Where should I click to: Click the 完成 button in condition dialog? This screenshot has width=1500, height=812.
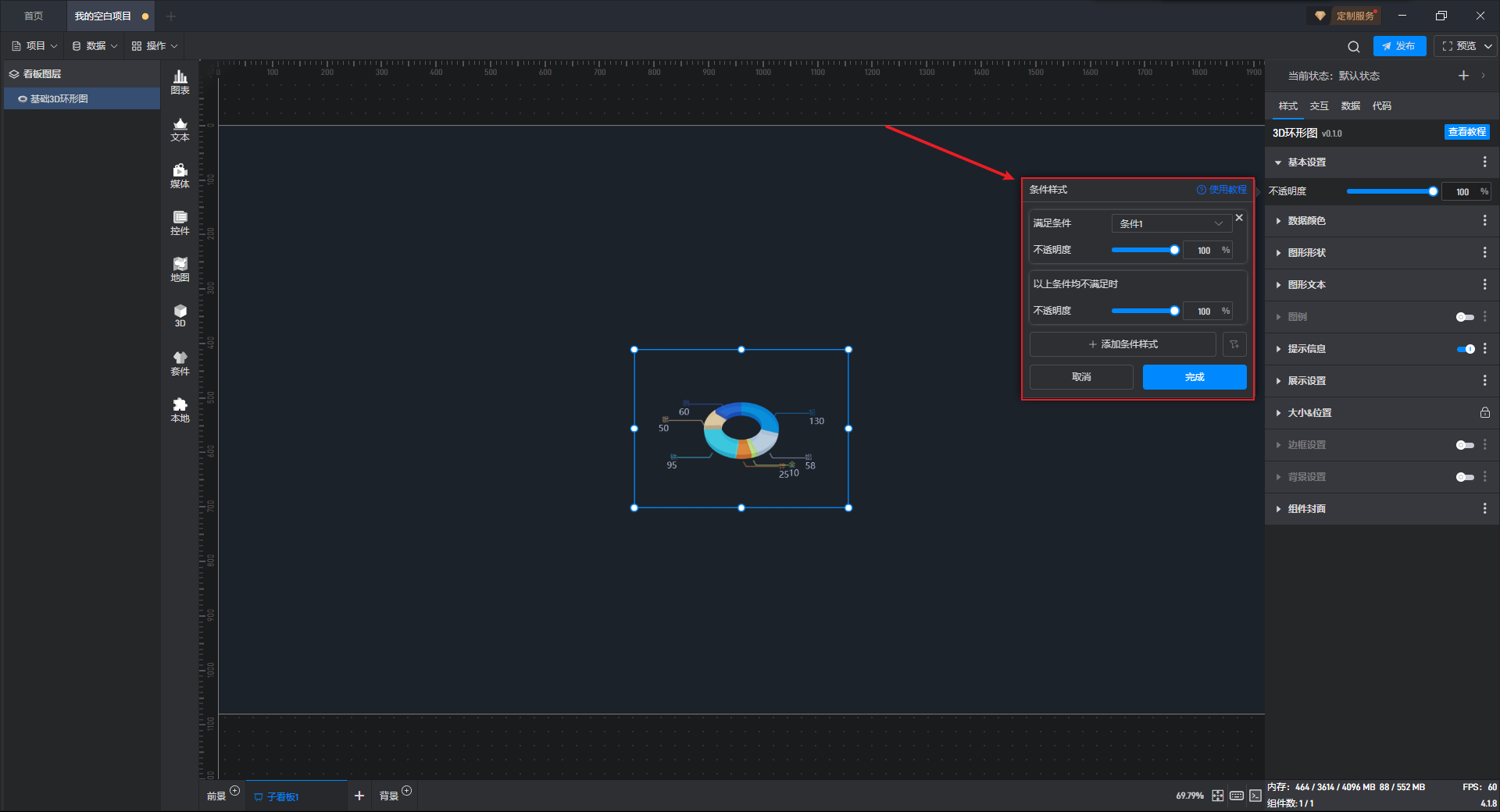1194,377
